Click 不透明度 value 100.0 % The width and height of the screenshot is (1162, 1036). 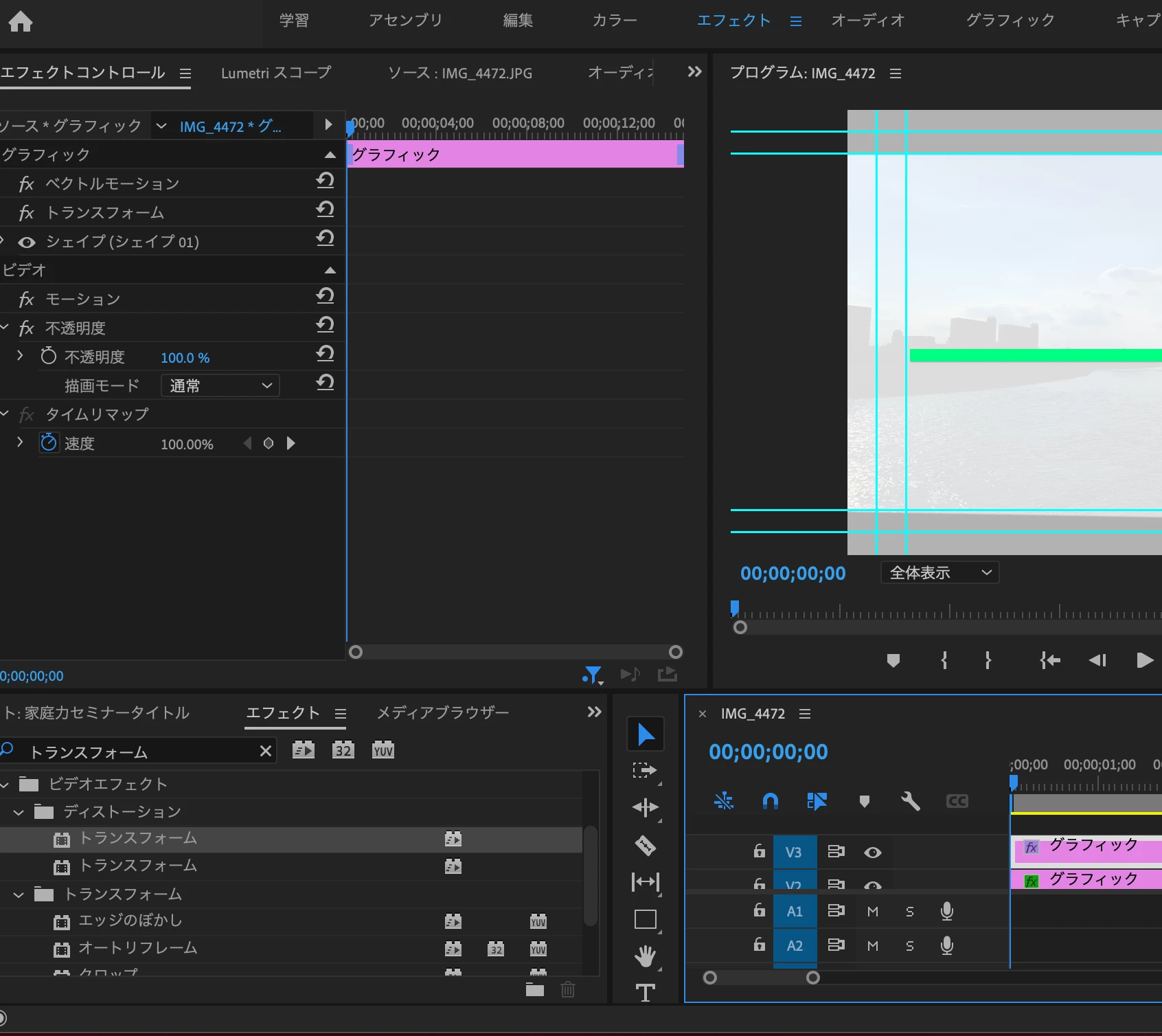coord(185,358)
